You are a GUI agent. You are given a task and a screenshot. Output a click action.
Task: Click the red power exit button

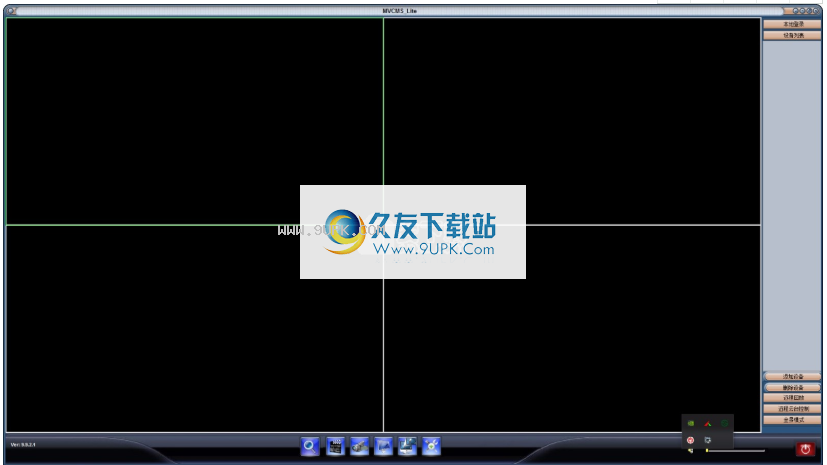805,449
